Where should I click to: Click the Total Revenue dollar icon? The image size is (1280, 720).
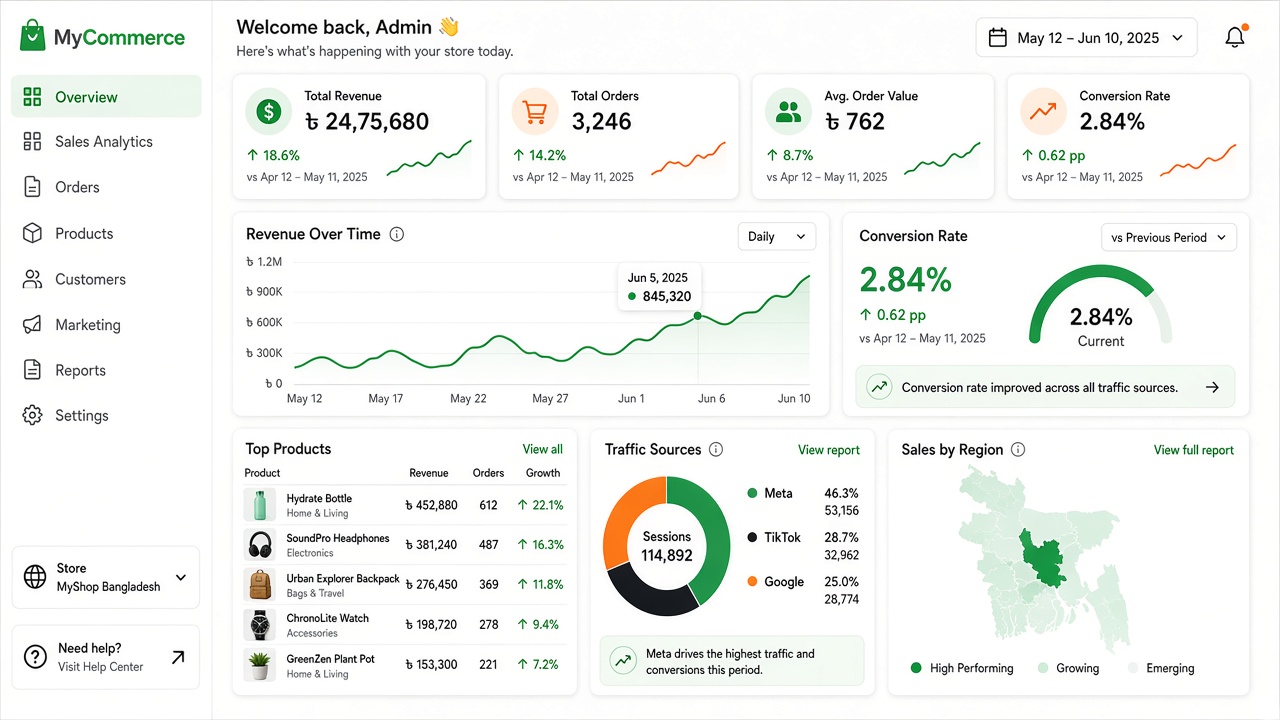click(268, 112)
